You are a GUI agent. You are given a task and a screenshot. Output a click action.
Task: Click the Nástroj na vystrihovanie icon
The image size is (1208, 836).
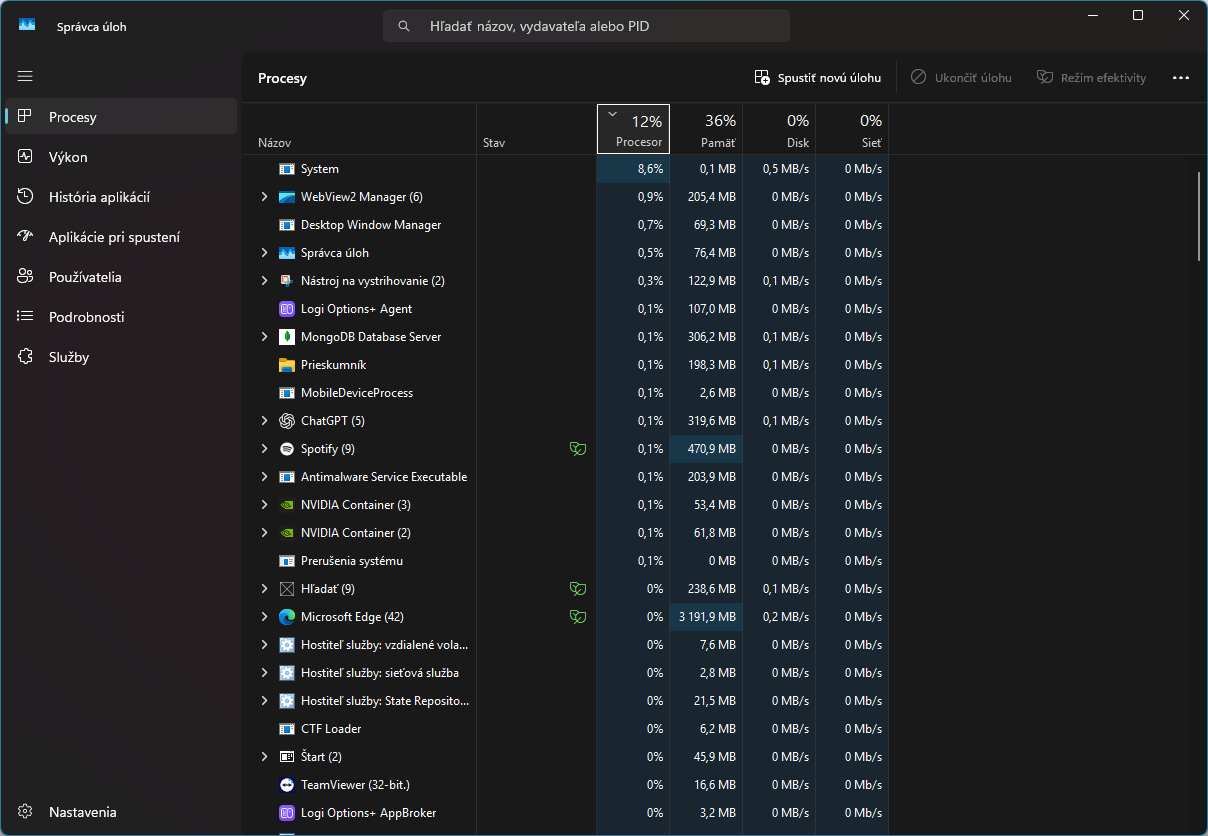click(287, 281)
